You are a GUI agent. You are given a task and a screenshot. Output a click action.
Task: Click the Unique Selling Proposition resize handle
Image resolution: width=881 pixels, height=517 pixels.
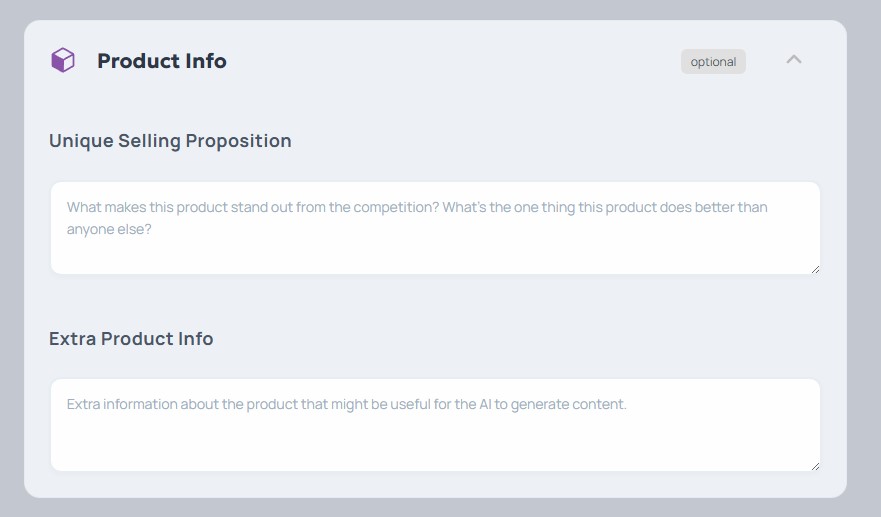point(815,269)
